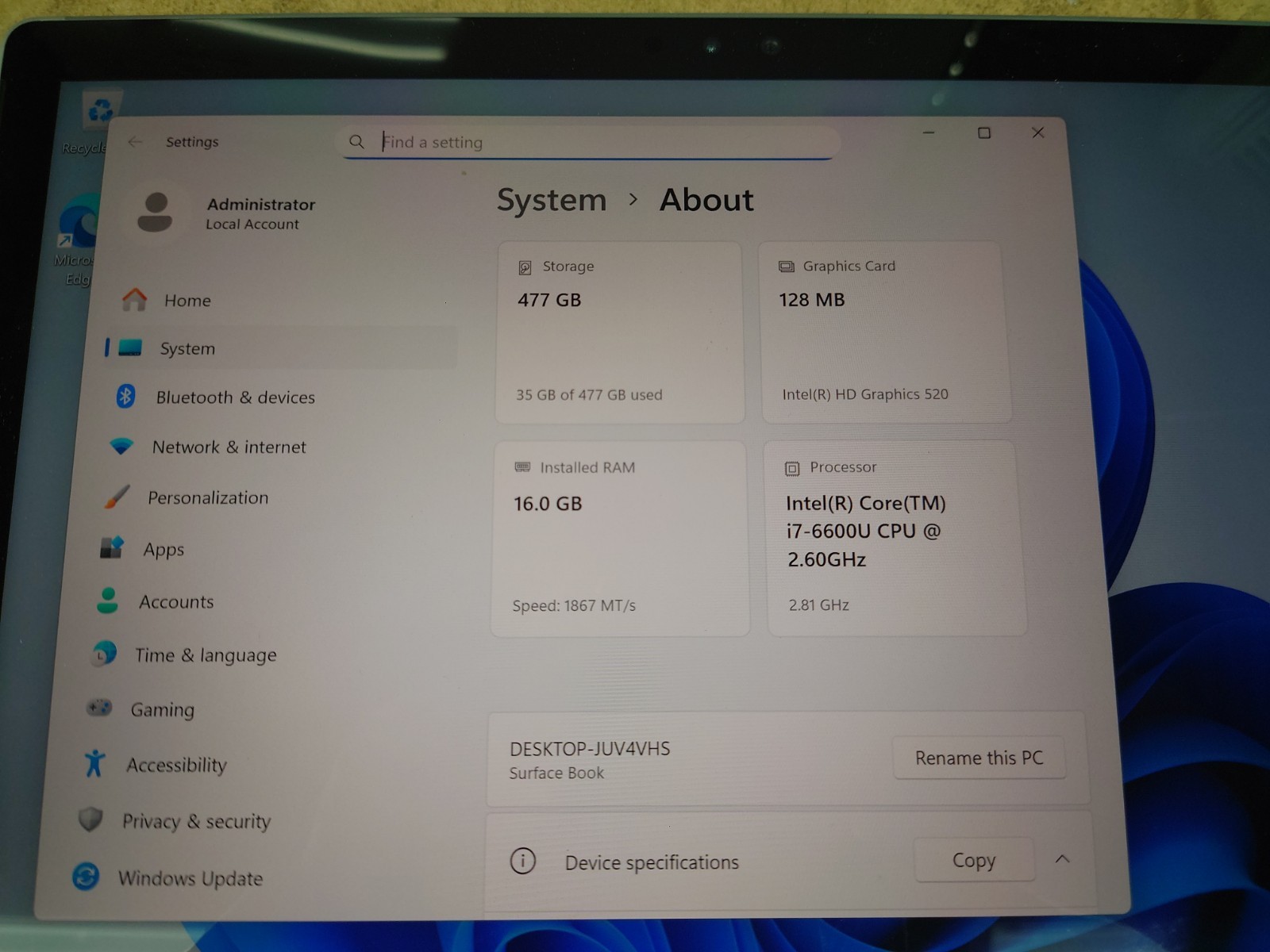Focus the Find a setting search box
Image resolution: width=1270 pixels, height=952 pixels.
(591, 142)
